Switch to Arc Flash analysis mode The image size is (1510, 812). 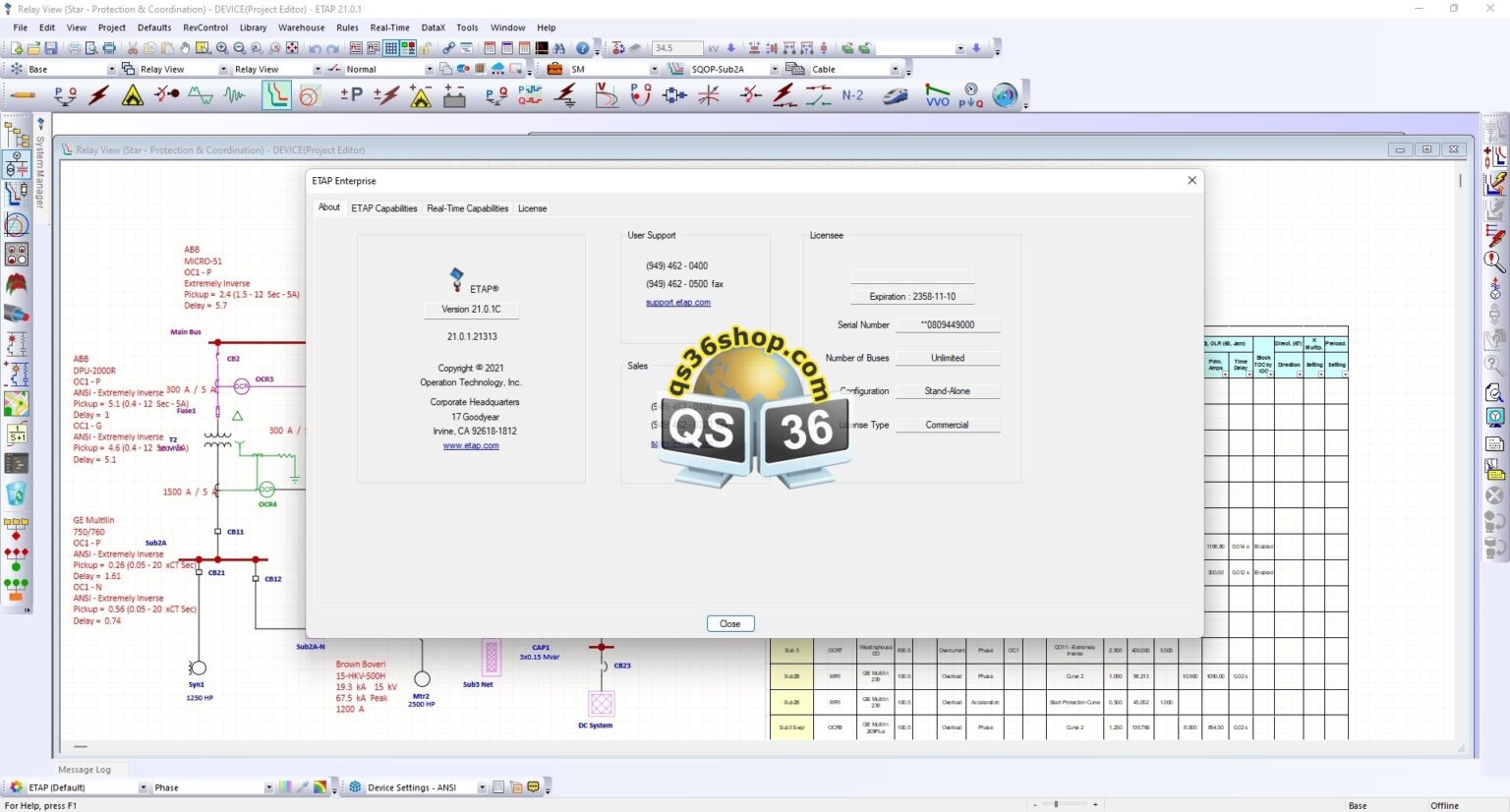pos(132,95)
